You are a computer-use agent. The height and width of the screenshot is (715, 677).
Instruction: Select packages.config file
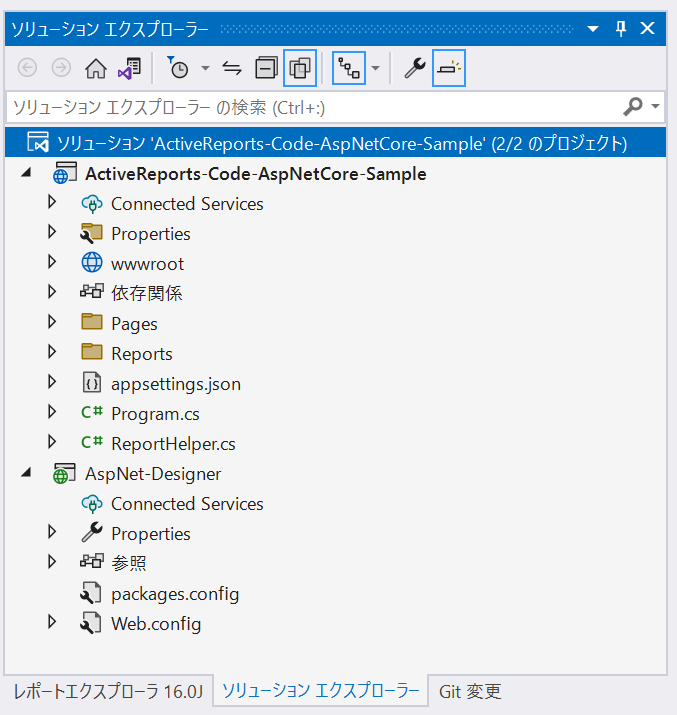[x=175, y=594]
